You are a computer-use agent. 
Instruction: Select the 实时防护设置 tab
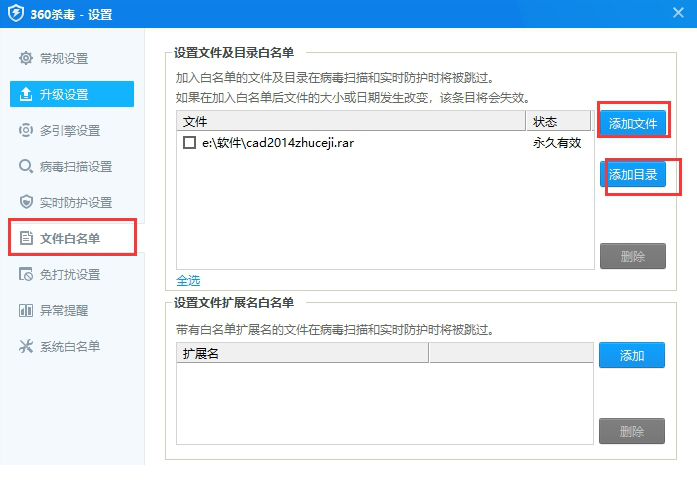point(72,202)
